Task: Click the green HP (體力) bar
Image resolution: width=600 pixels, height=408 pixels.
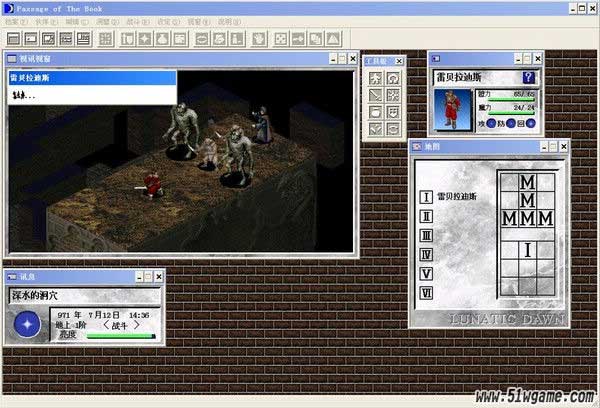Action: pos(511,100)
